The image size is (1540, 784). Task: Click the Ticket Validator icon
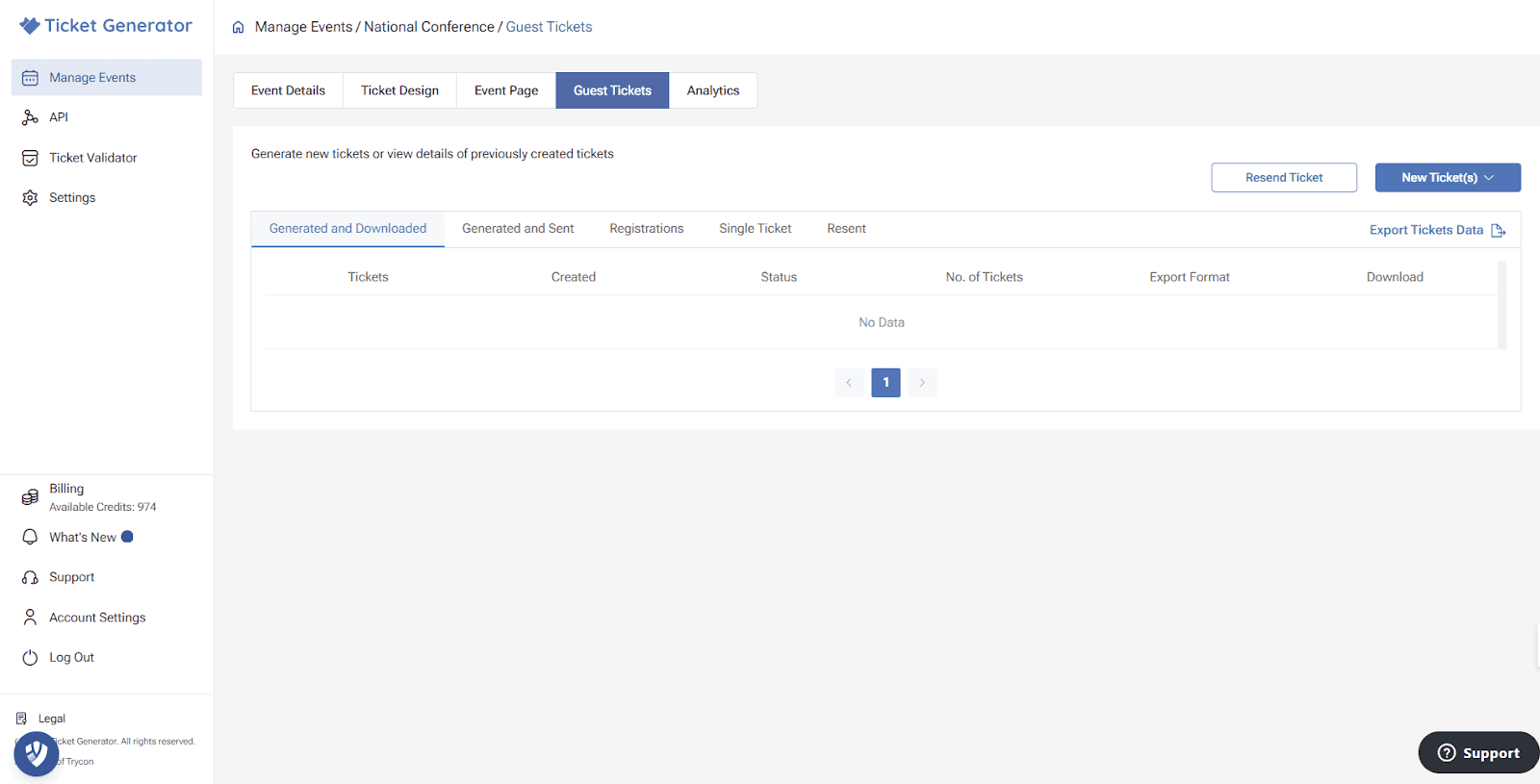click(x=31, y=158)
